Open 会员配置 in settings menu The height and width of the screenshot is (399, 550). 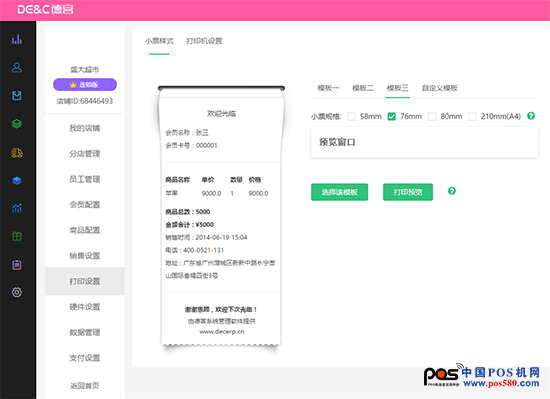85,205
